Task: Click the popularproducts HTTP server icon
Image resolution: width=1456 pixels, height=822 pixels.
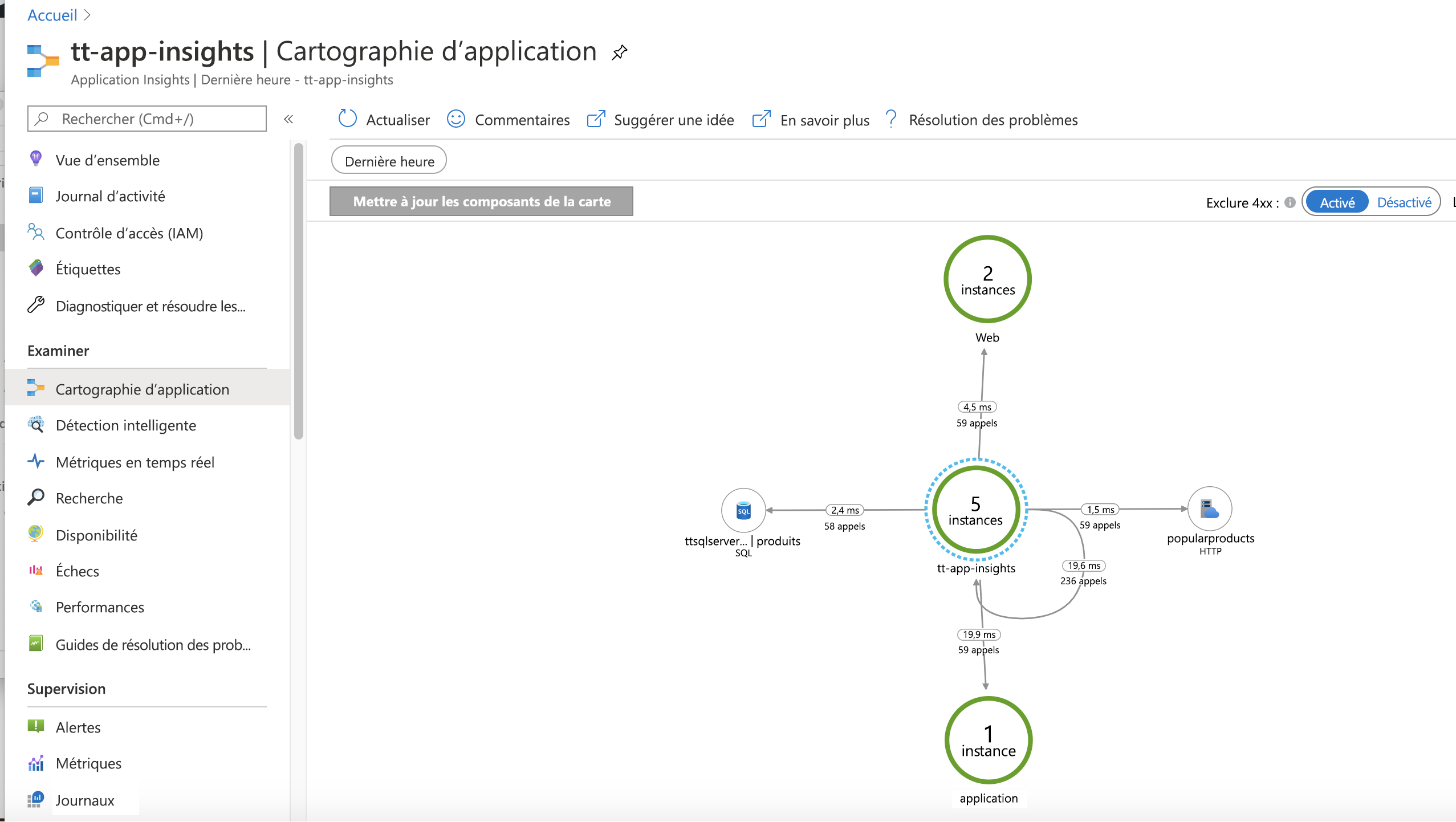Action: pyautogui.click(x=1210, y=508)
